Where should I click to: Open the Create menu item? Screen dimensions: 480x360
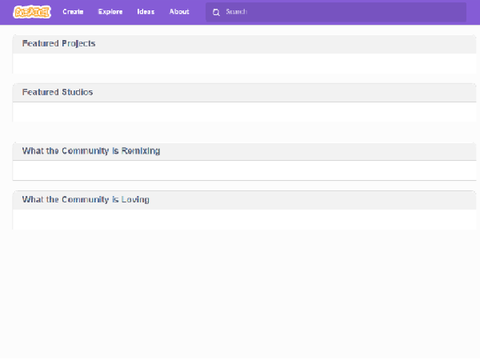click(x=73, y=12)
